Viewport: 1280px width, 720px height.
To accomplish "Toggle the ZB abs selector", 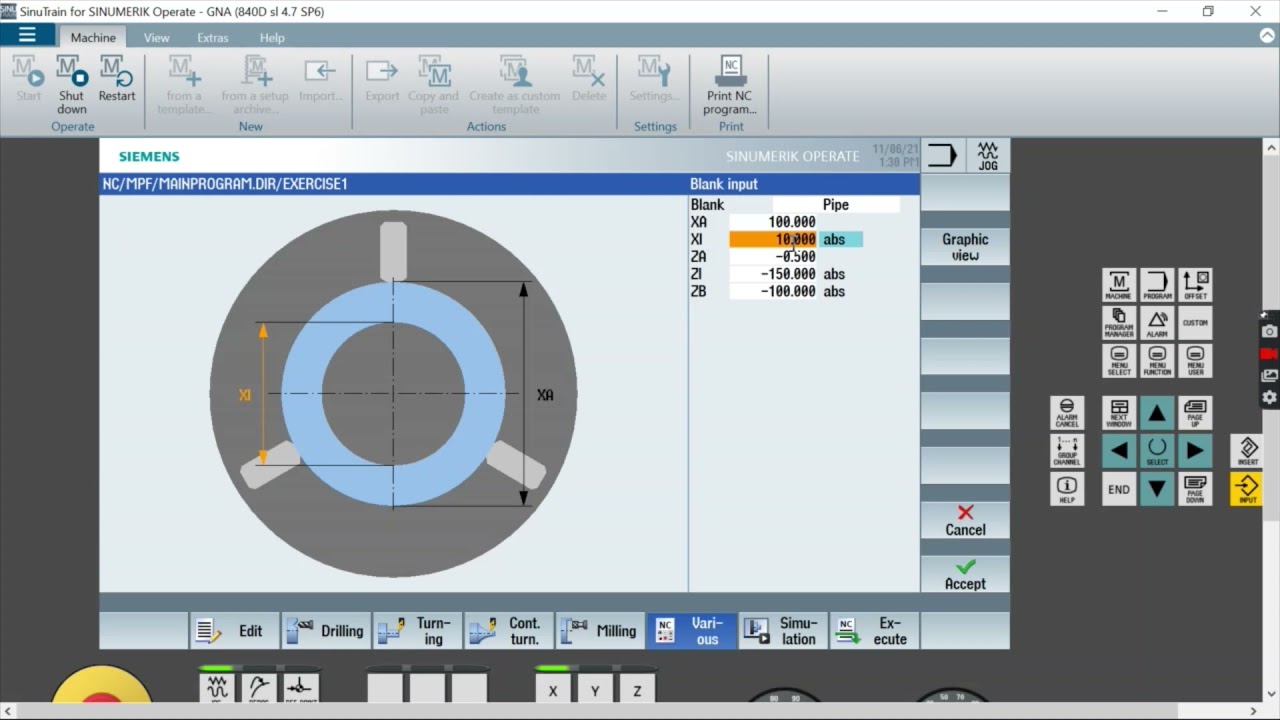I will [834, 292].
